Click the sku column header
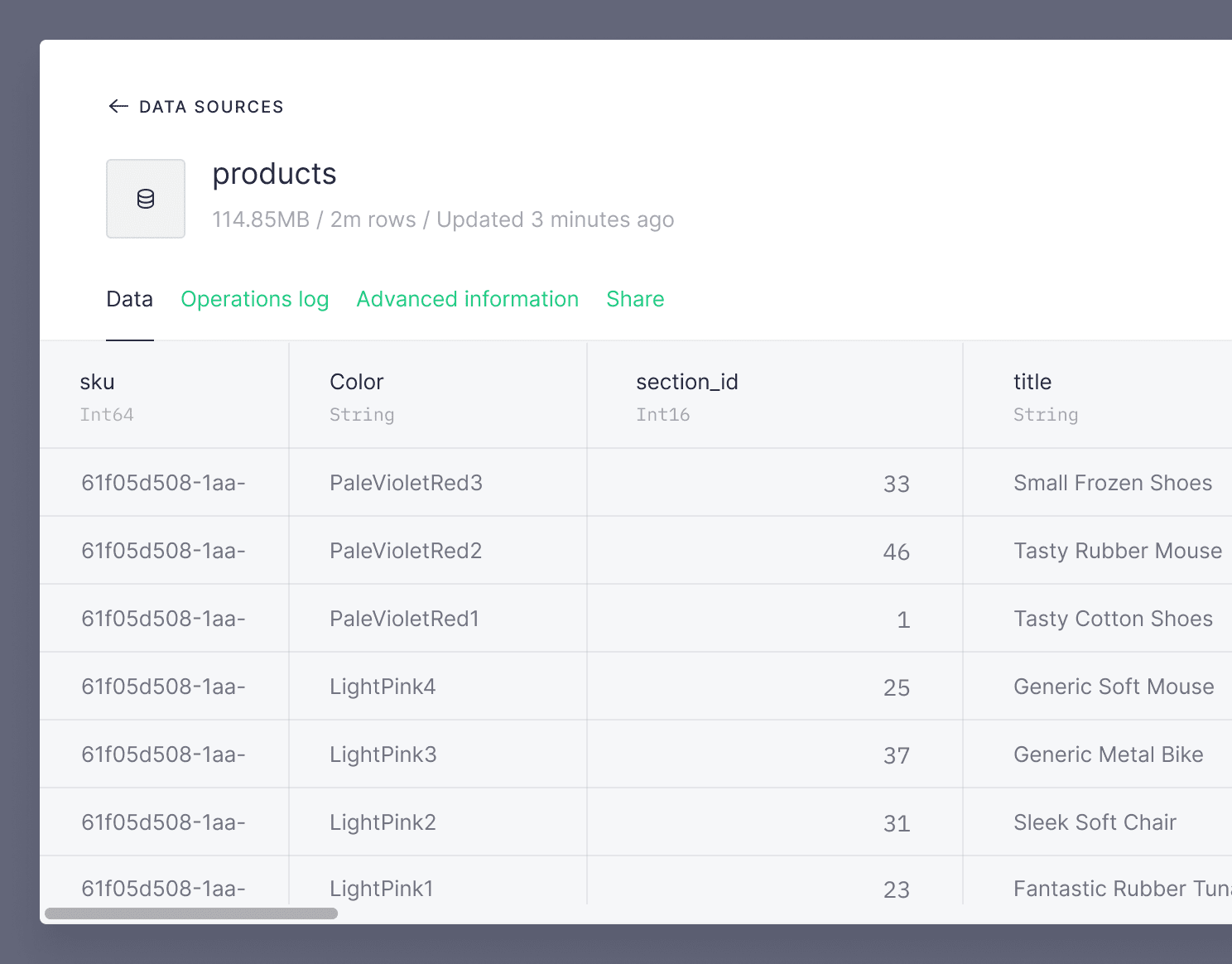Image resolution: width=1232 pixels, height=964 pixels. coord(164,396)
